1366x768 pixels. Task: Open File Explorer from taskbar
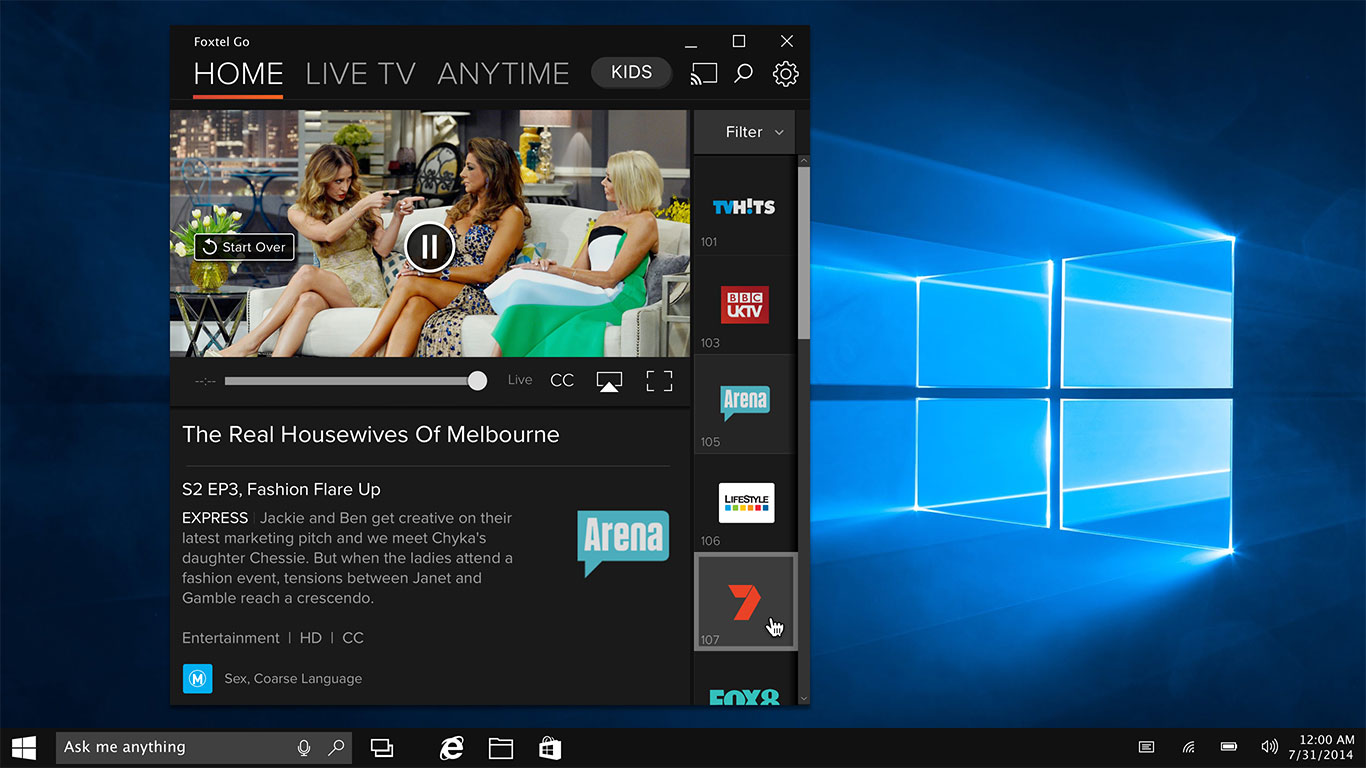(501, 747)
